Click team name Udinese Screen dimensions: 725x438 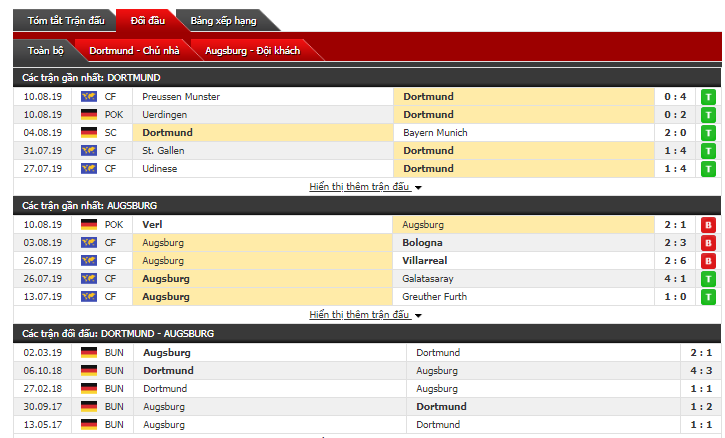[160, 169]
